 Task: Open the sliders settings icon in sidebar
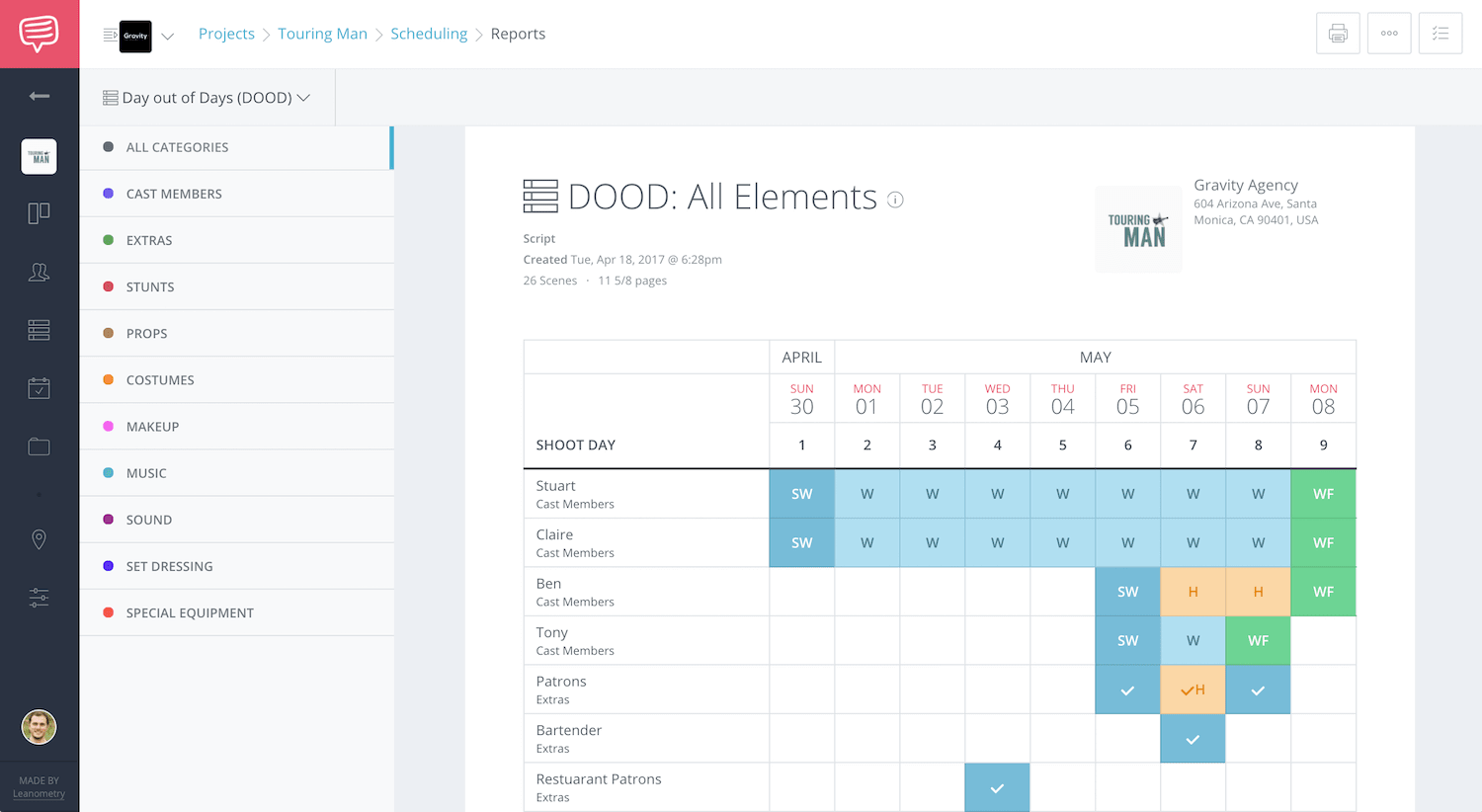[x=40, y=598]
